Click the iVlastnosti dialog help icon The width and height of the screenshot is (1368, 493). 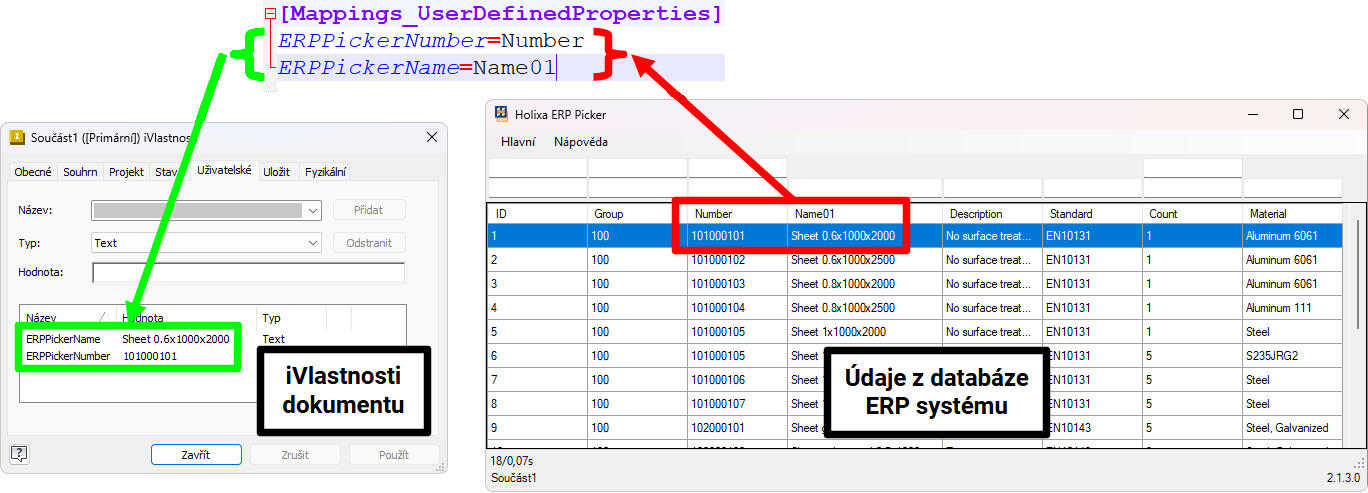(19, 454)
